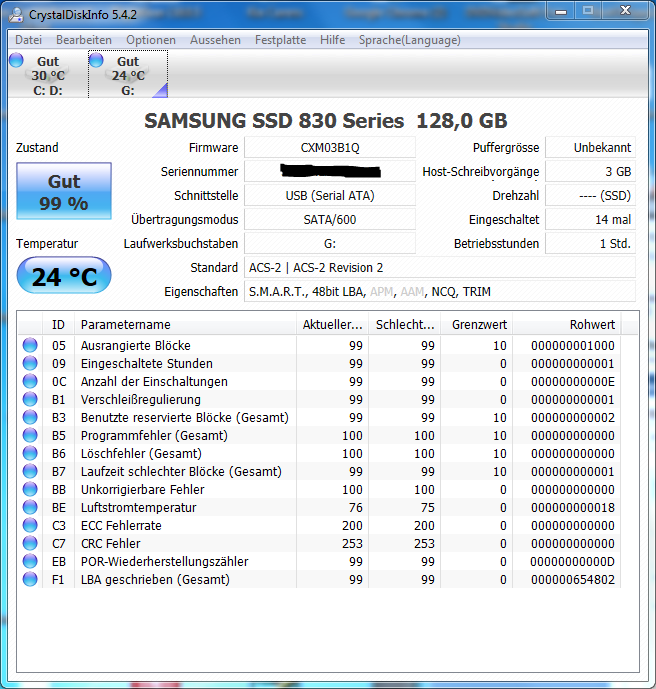Select the Verschleißregulierung parameter name
656x689 pixels.
coord(141,400)
